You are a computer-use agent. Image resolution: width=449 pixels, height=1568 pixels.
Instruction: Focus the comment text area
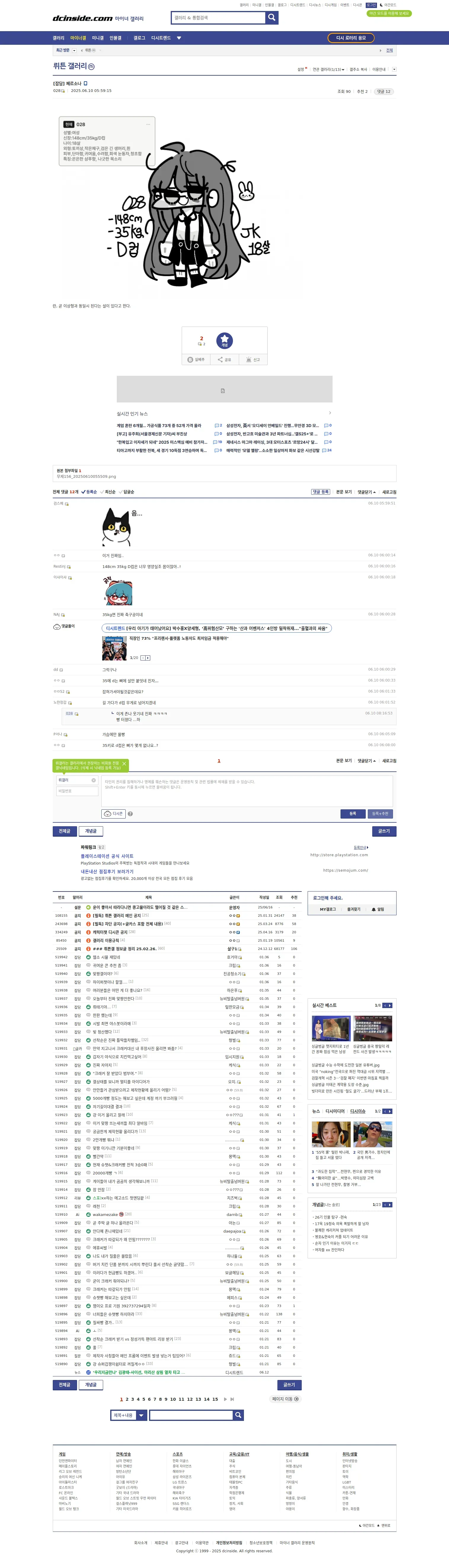[247, 791]
